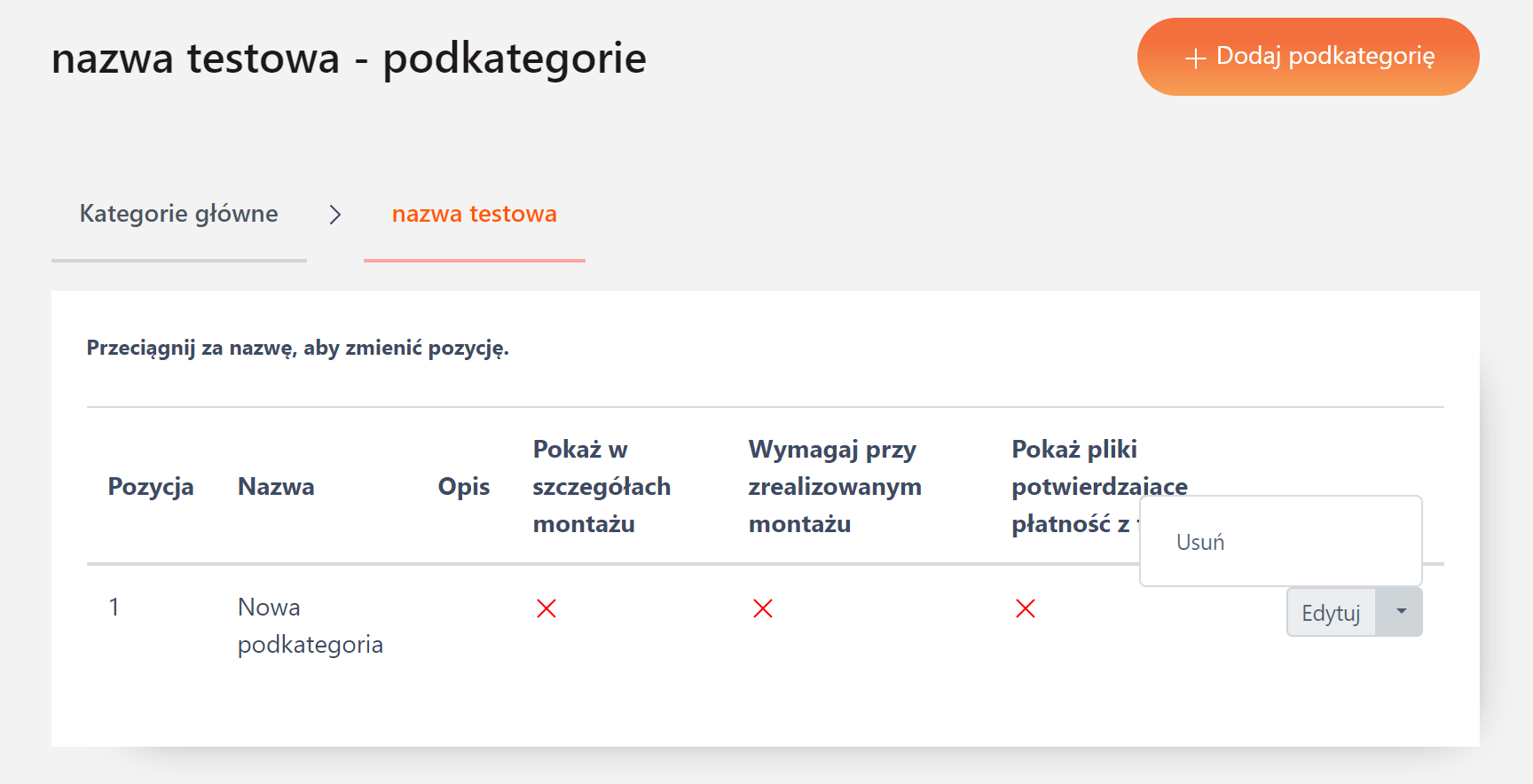Click red X under Pokaż pliki potwierdzające płatność

click(x=1026, y=608)
